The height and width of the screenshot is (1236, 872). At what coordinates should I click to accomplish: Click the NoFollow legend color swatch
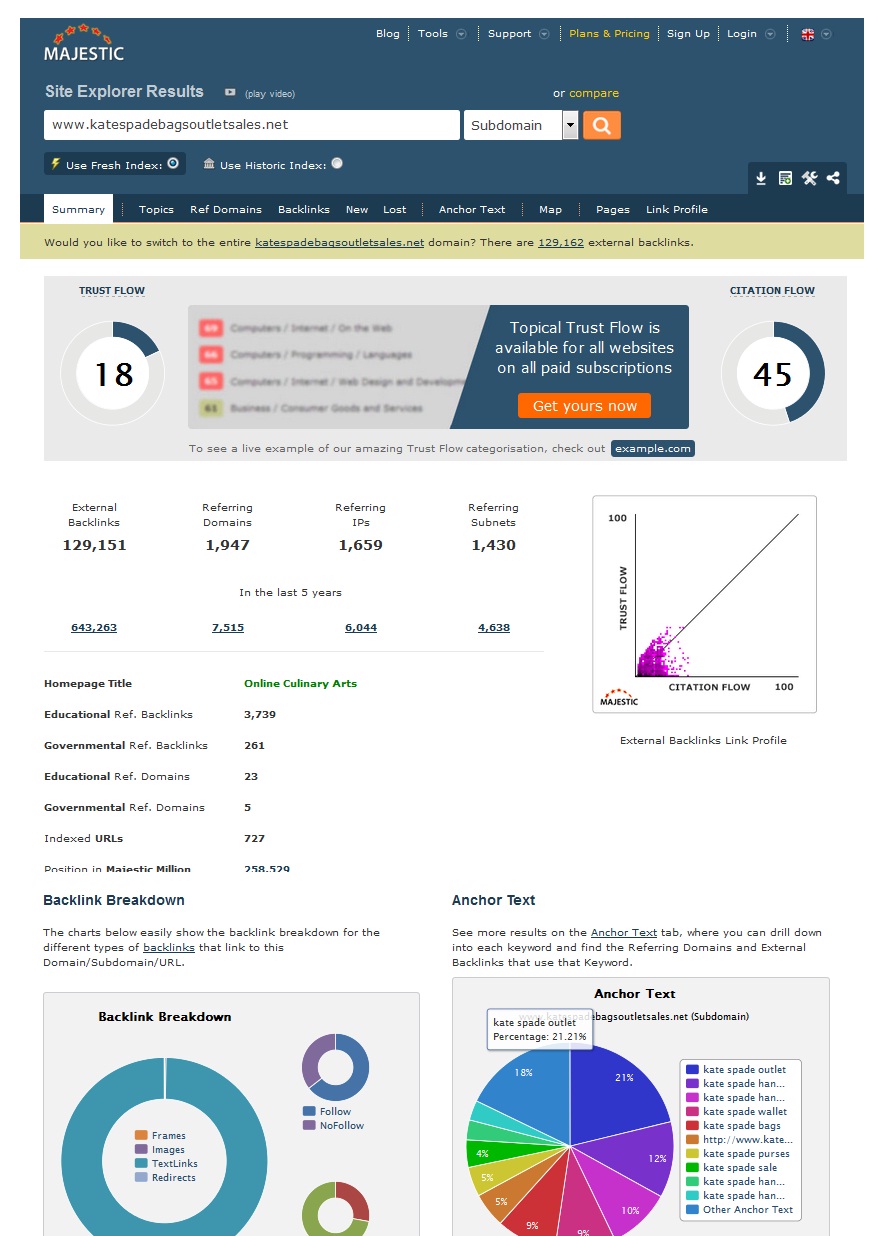[x=309, y=1126]
